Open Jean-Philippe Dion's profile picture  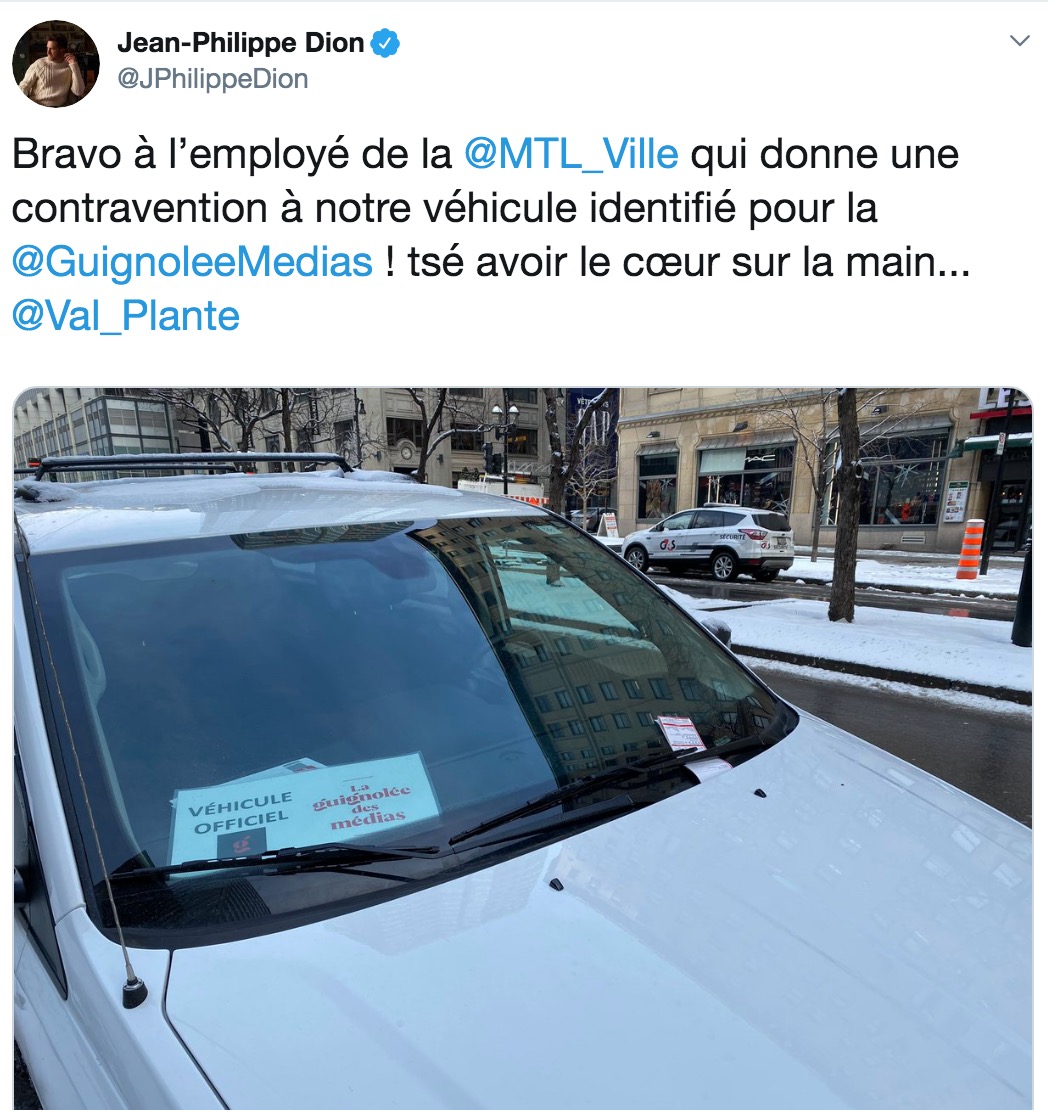coord(56,64)
